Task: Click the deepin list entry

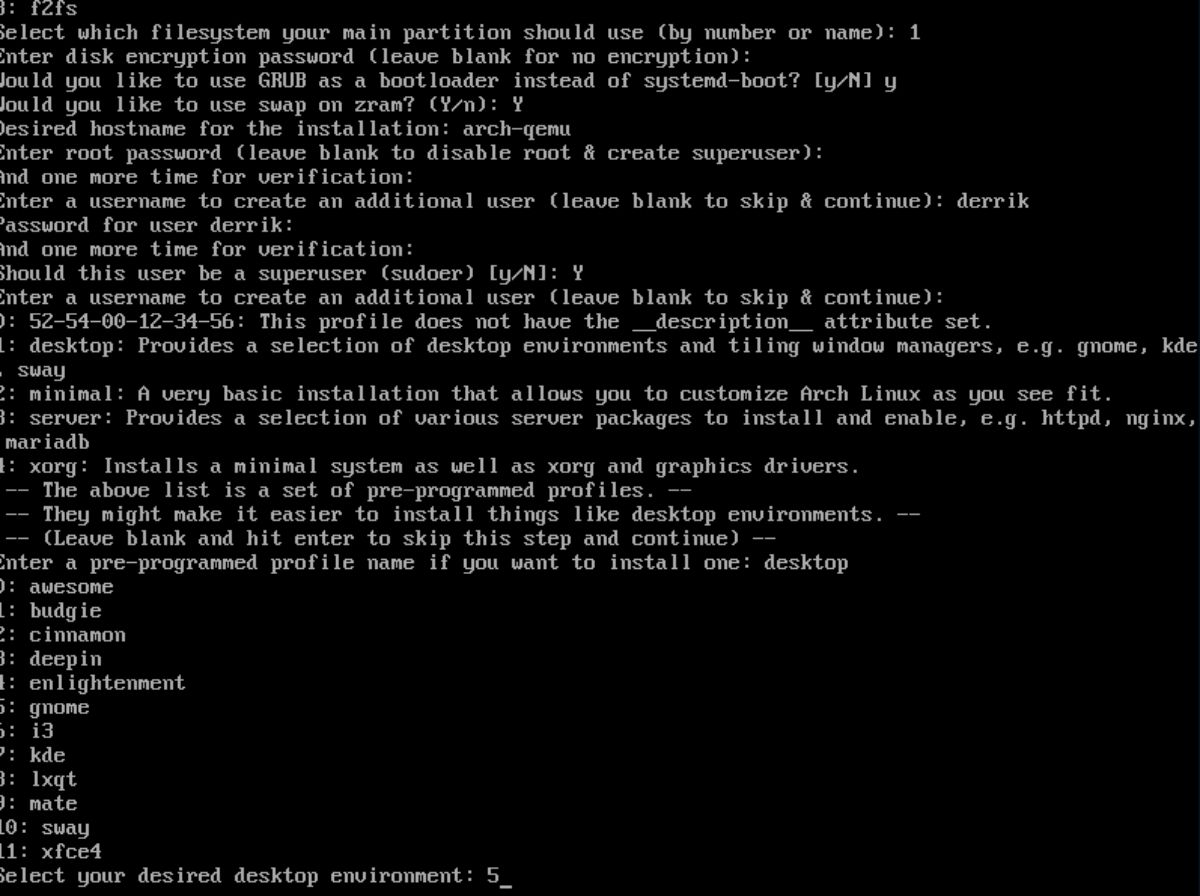Action: (x=51, y=659)
